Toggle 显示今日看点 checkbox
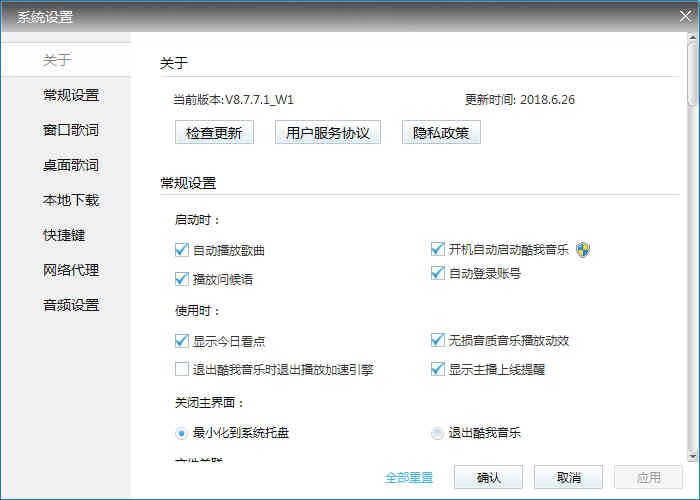Screen dimensions: 700x500 (182, 341)
